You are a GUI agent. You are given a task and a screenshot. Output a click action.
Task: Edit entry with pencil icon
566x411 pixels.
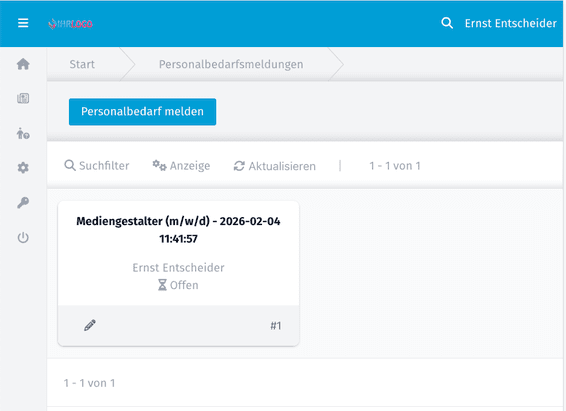[90, 325]
